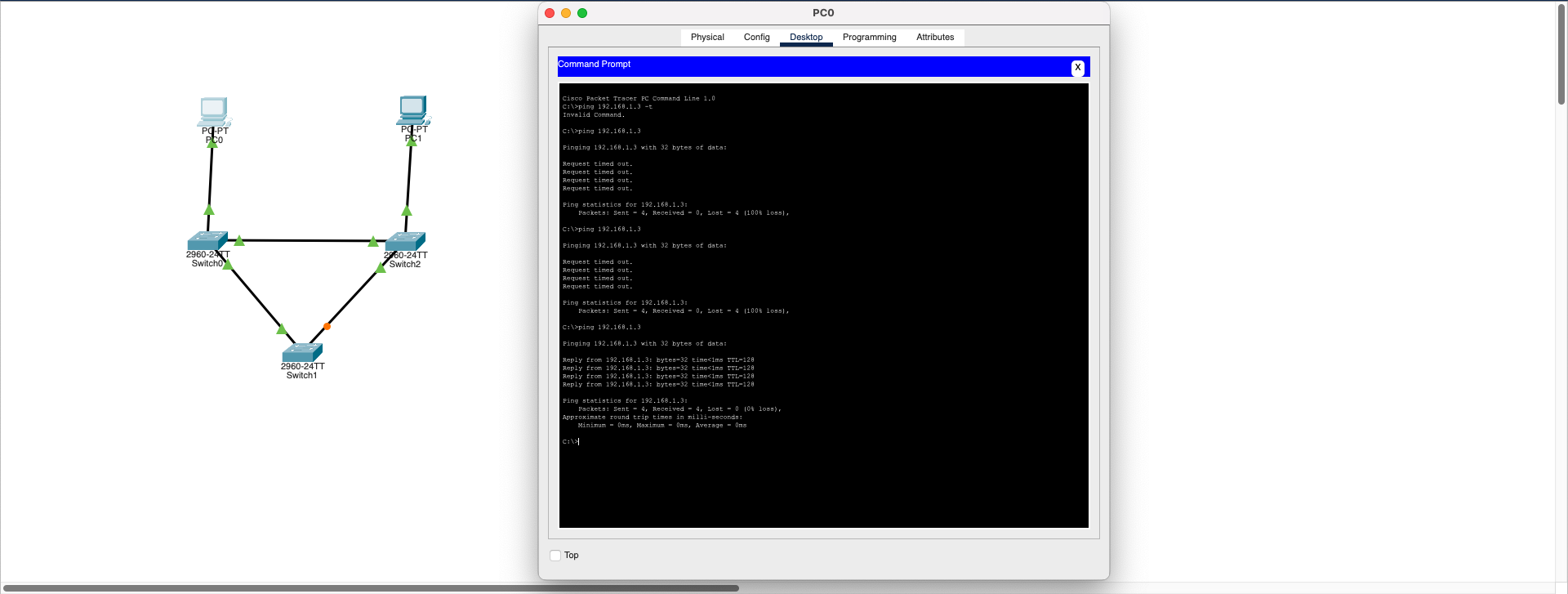Image resolution: width=1568 pixels, height=594 pixels.
Task: Maximize the PC0 window with green button
Action: [x=582, y=13]
